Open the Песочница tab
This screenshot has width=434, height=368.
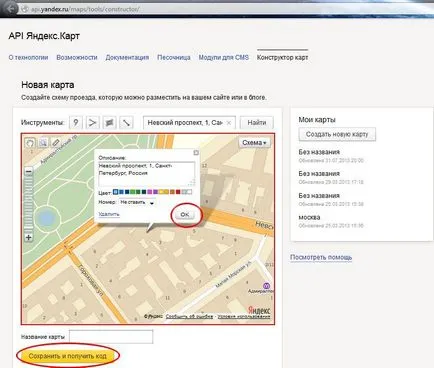pos(174,57)
